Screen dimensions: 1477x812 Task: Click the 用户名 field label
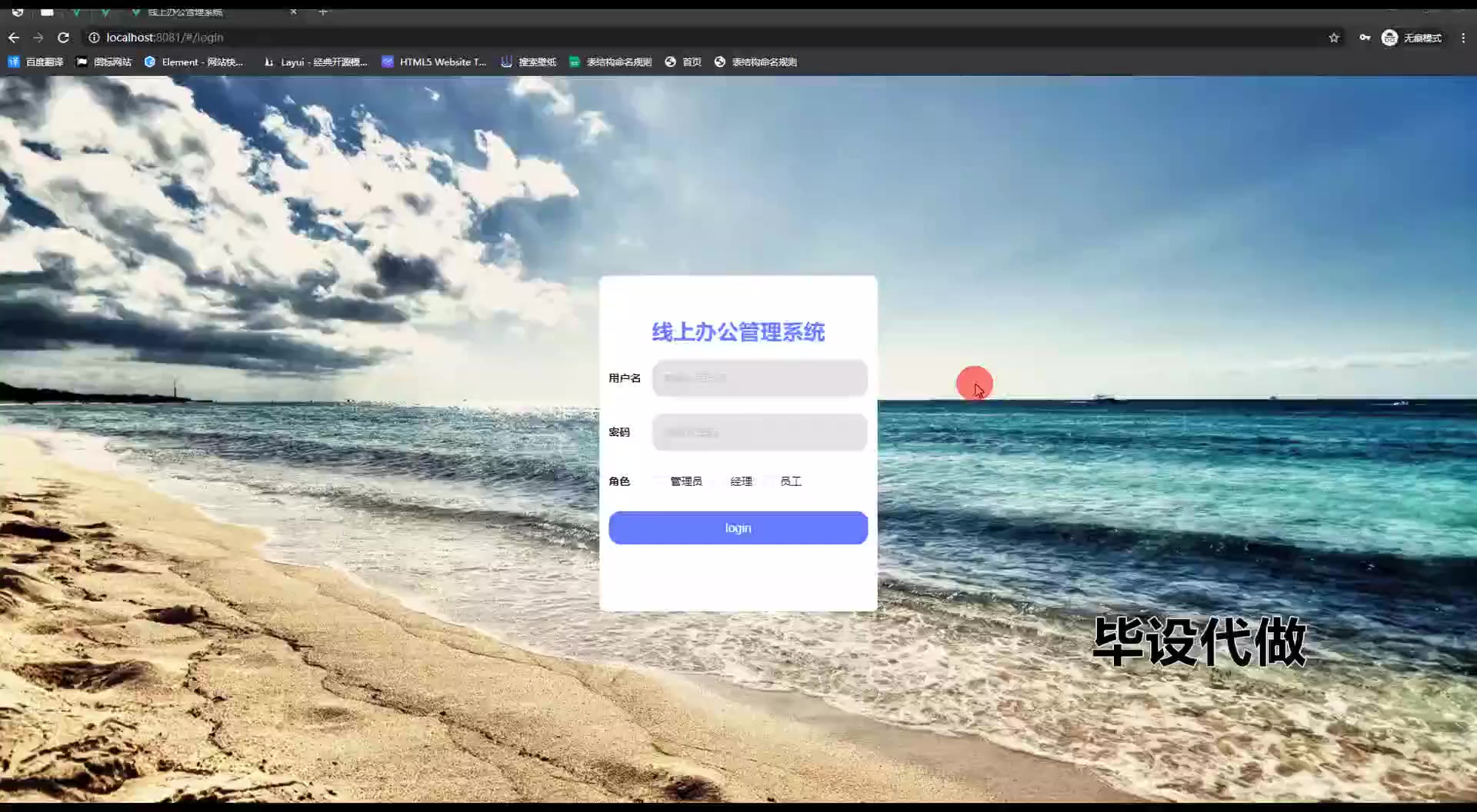click(625, 378)
